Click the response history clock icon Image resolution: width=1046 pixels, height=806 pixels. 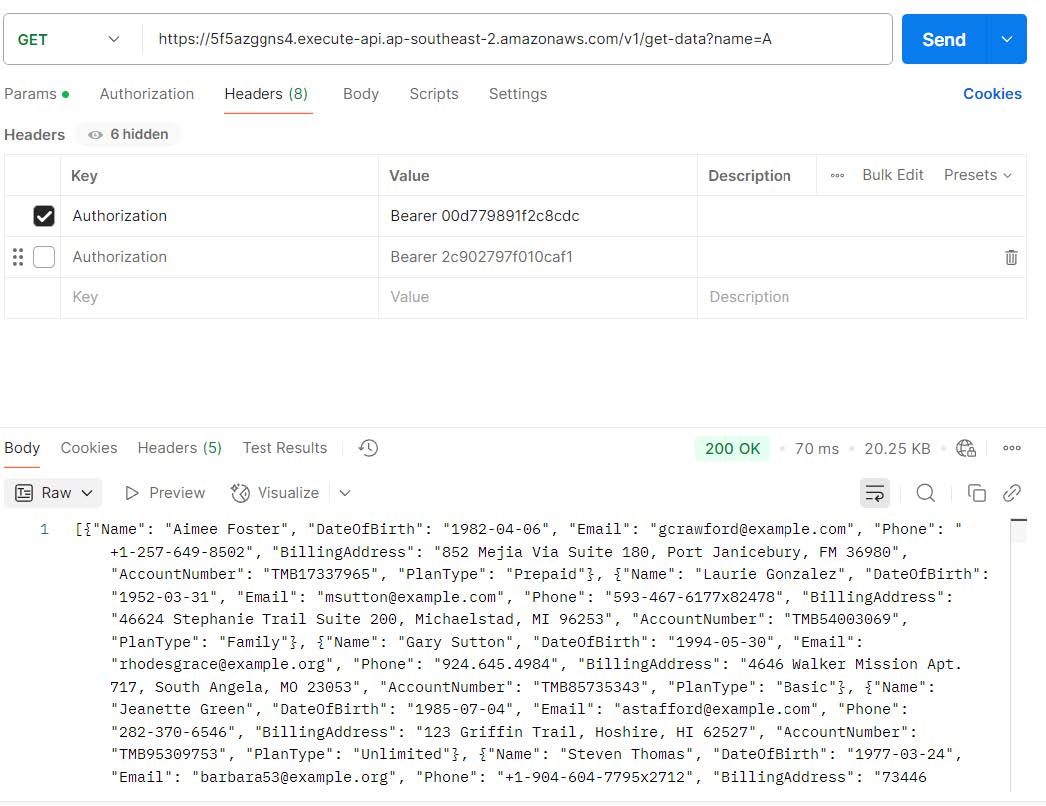pyautogui.click(x=368, y=448)
